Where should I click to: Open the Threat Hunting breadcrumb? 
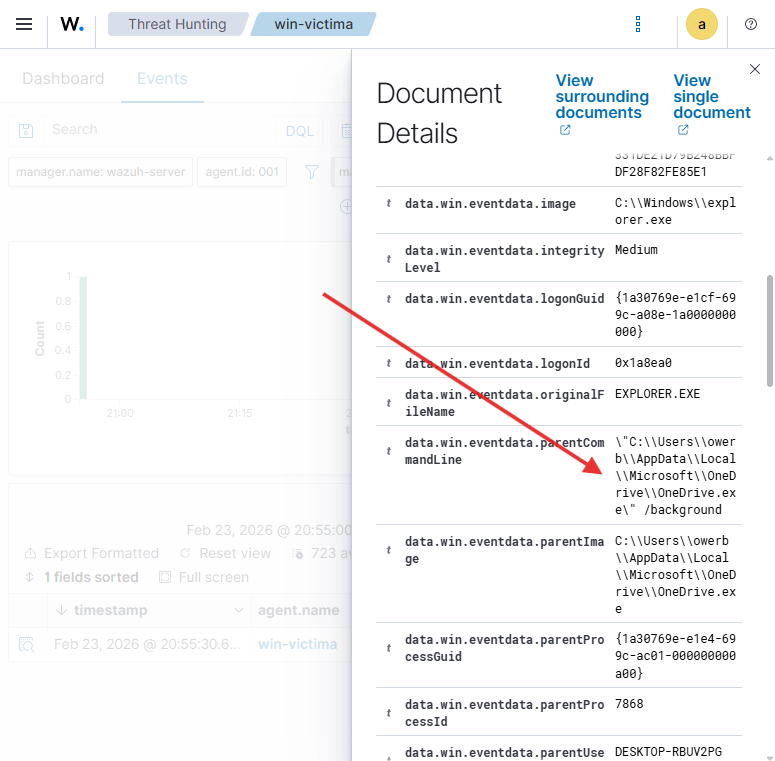177,24
